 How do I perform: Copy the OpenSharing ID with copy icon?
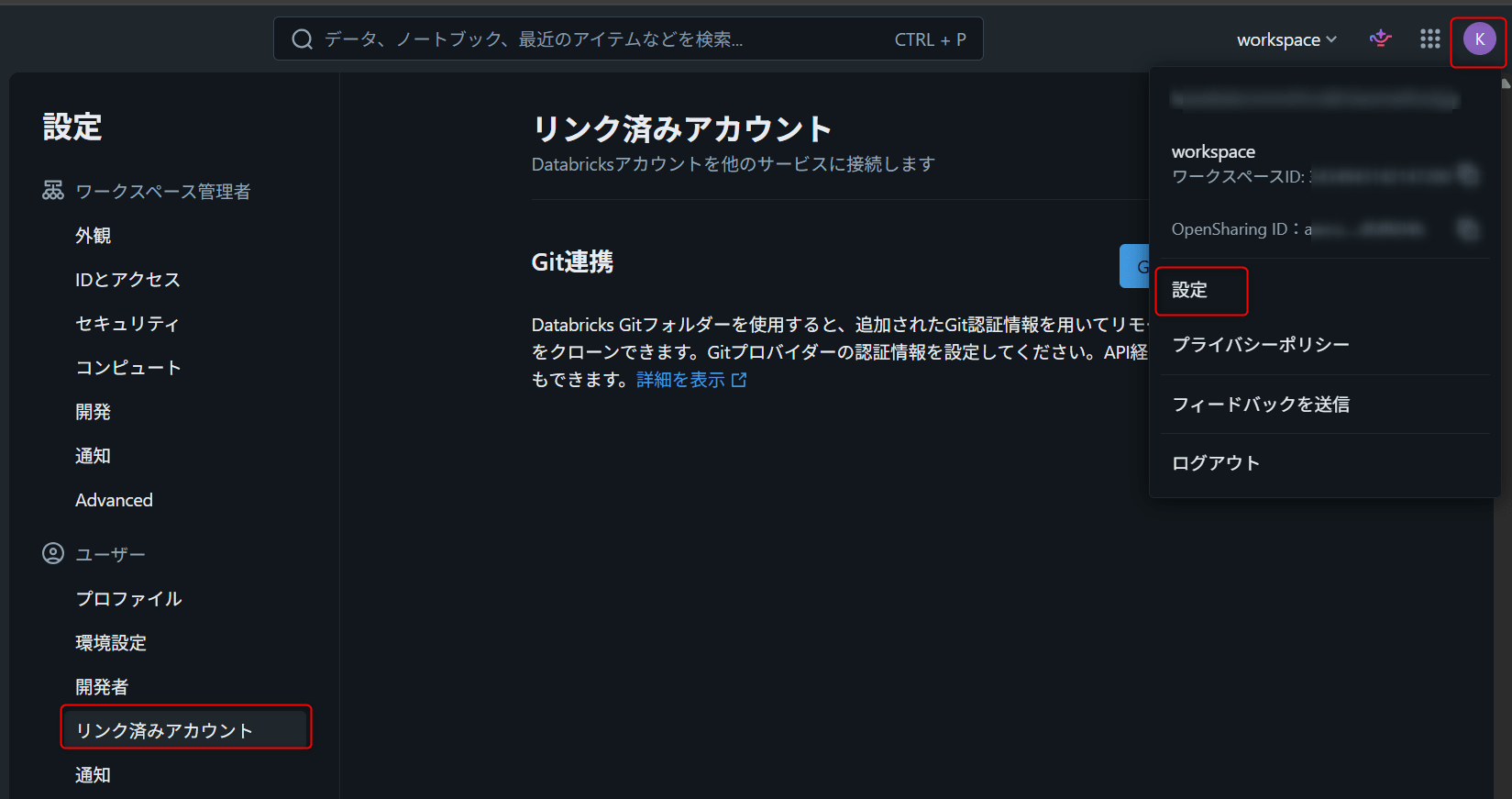1469,228
